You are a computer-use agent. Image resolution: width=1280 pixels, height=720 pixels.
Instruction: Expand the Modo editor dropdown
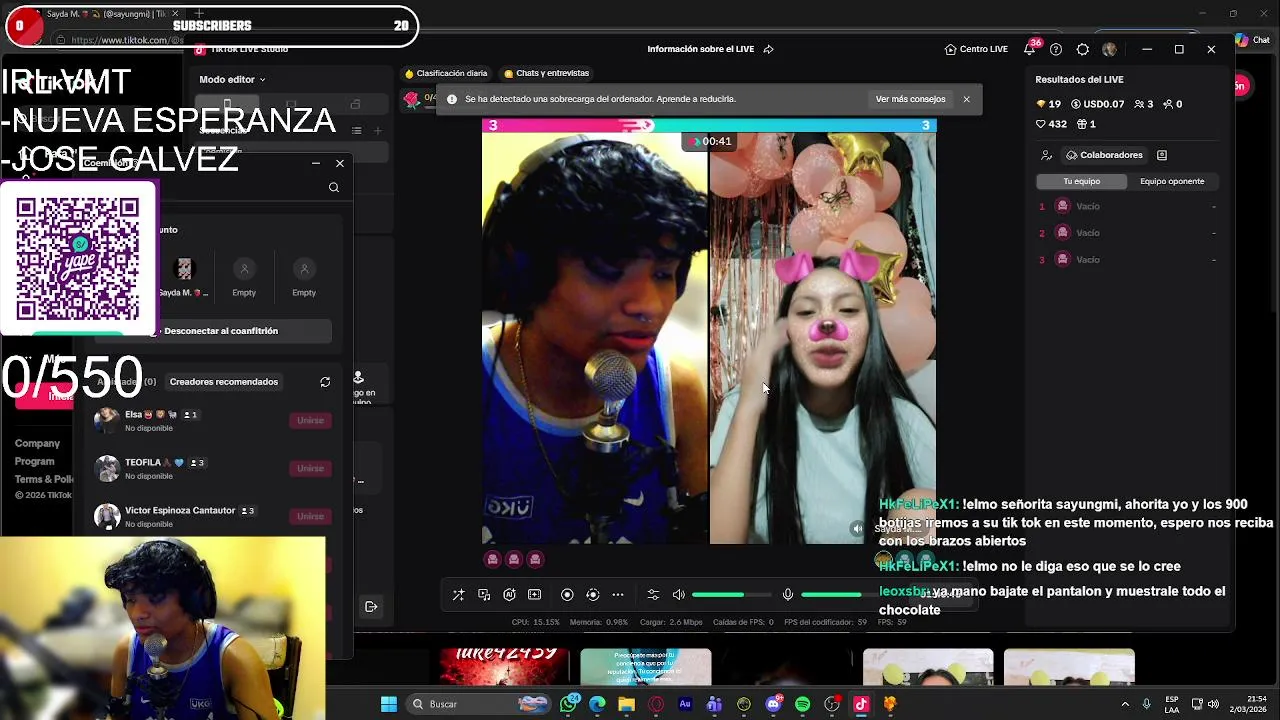click(x=232, y=79)
